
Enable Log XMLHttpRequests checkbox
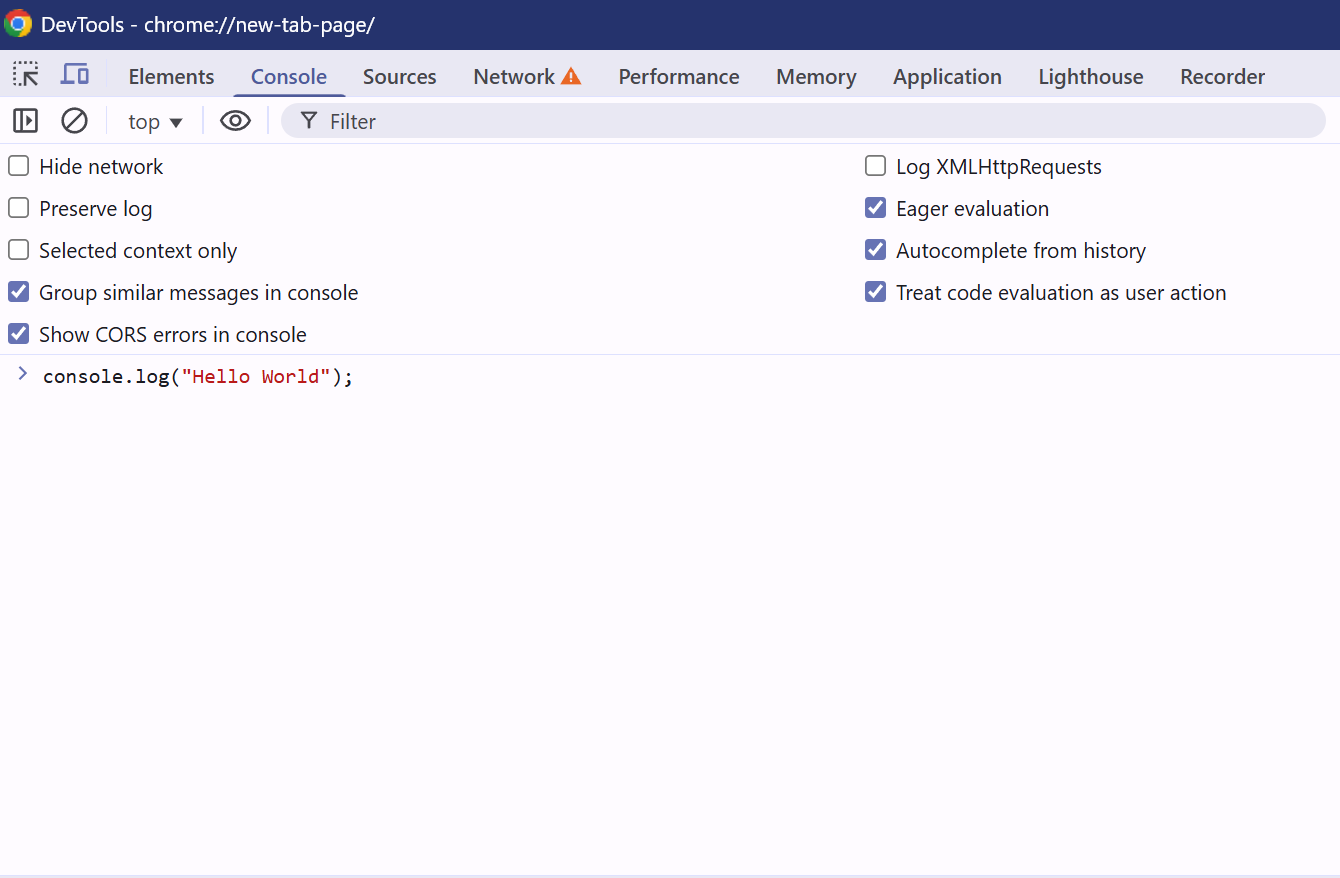[876, 166]
